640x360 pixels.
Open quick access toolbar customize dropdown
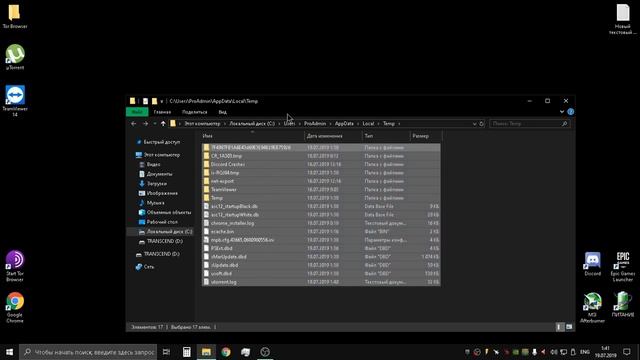pos(162,101)
